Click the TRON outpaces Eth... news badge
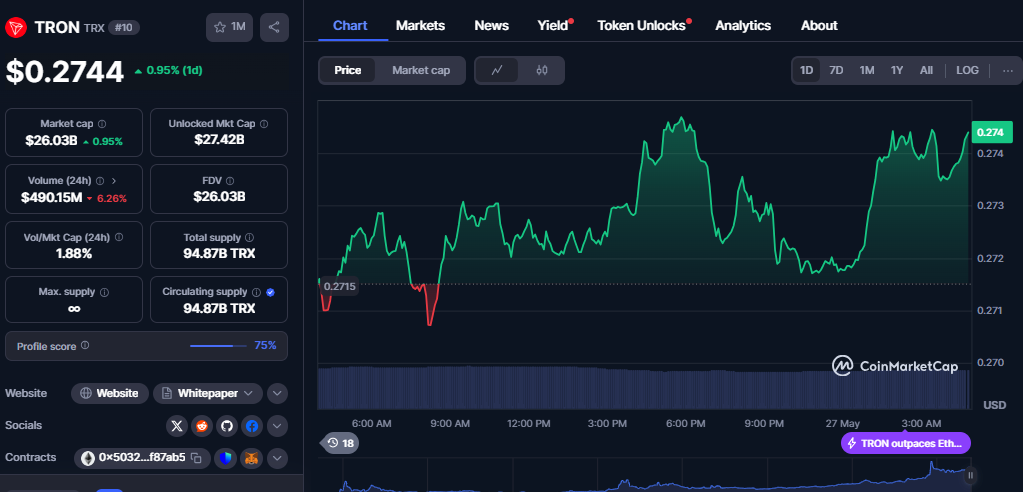The height and width of the screenshot is (492, 1023). click(906, 443)
